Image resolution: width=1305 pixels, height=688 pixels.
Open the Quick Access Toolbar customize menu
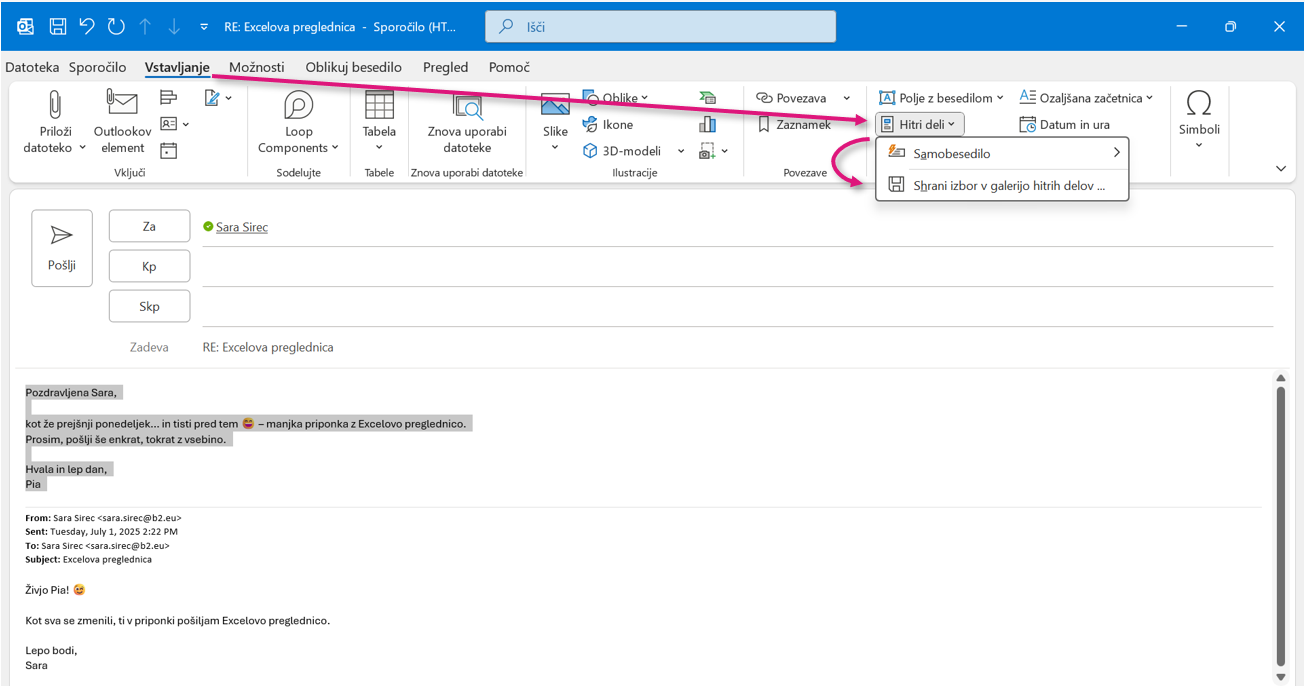(x=204, y=27)
